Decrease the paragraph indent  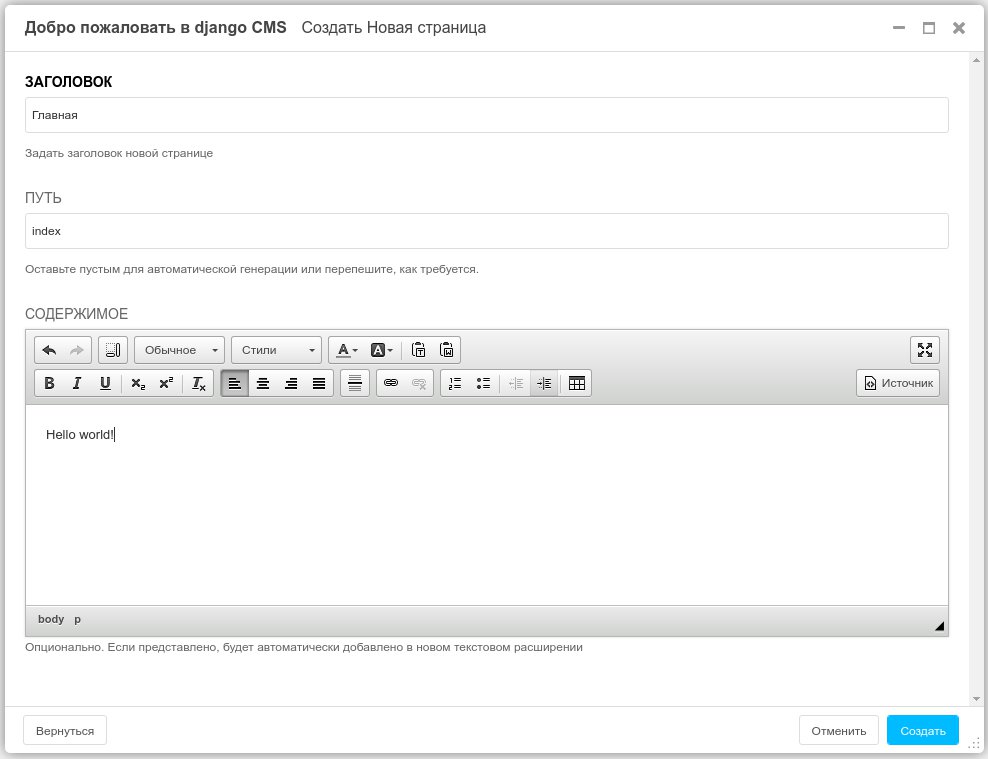coord(516,383)
